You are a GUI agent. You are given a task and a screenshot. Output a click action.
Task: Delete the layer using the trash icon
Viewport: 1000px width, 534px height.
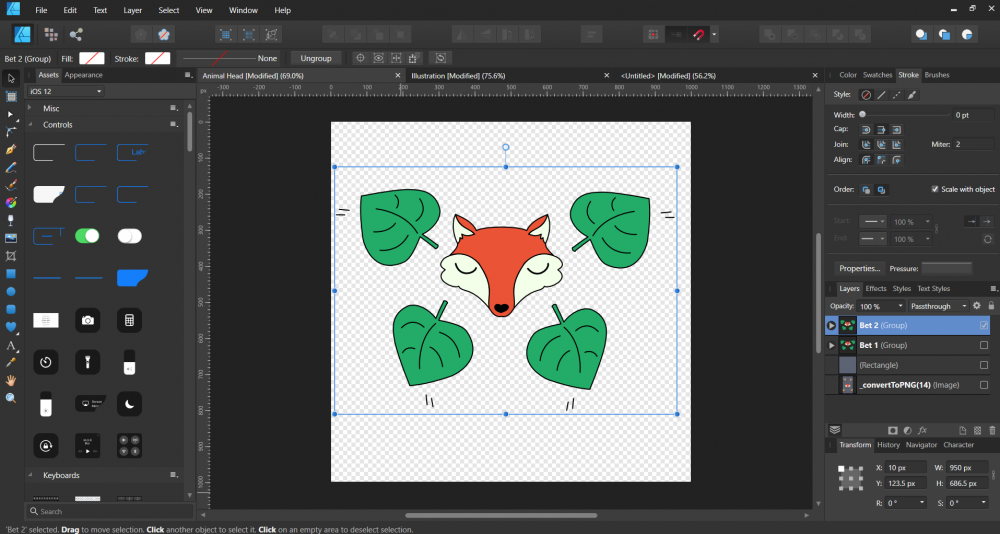(x=991, y=430)
